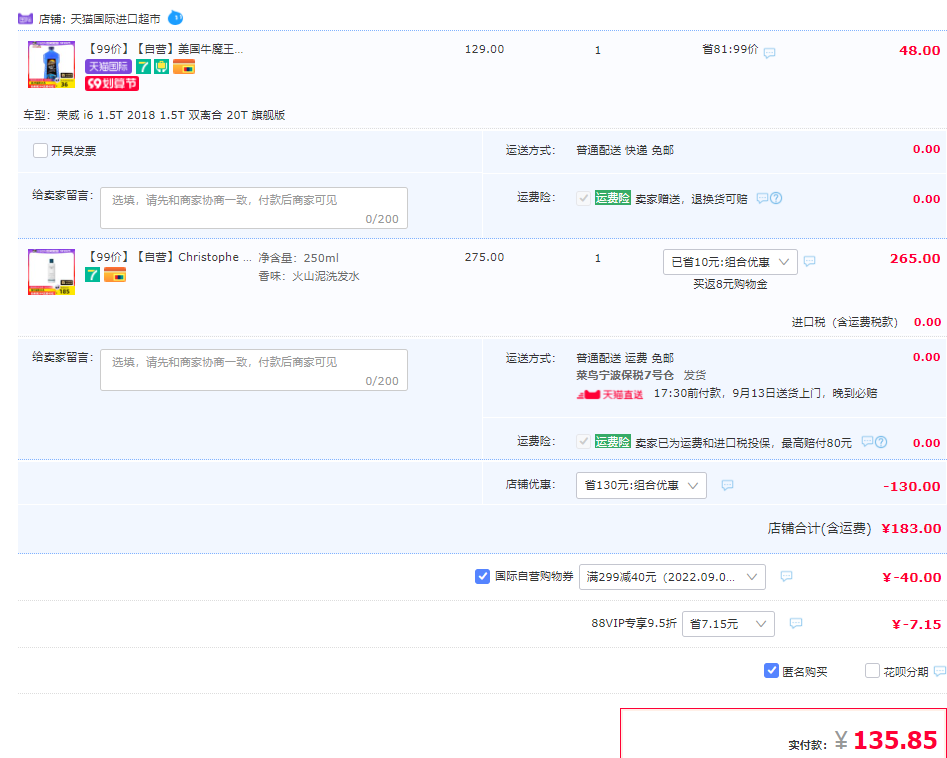Open product link 【99价】【自营】美国牛魔王
Image resolution: width=947 pixels, height=758 pixels.
click(x=165, y=50)
